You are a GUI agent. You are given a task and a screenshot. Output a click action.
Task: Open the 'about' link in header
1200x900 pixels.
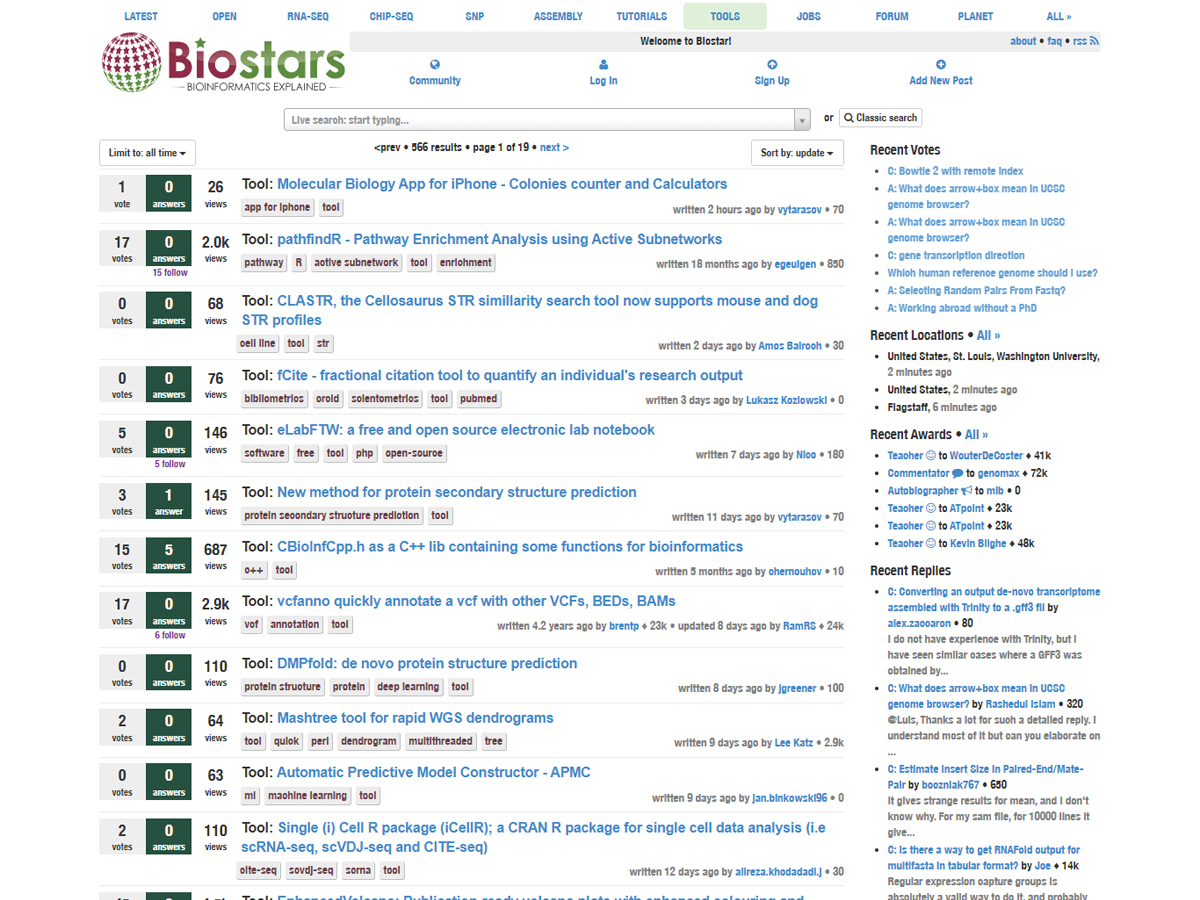click(1023, 41)
